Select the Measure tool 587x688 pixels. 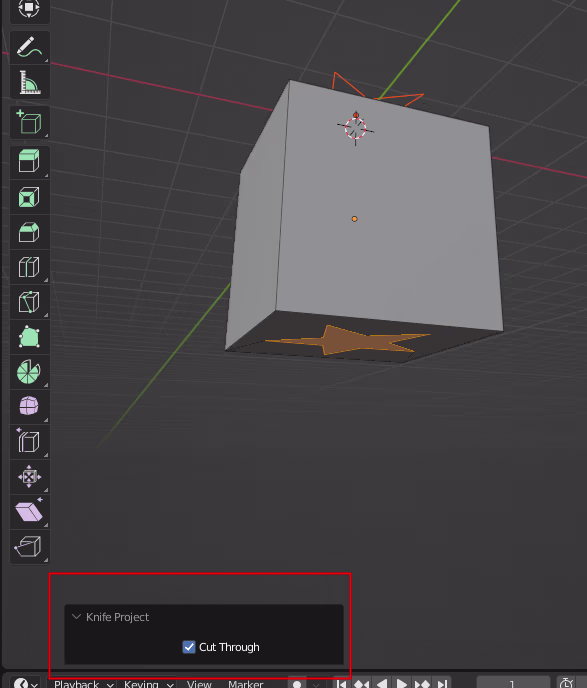(x=29, y=82)
